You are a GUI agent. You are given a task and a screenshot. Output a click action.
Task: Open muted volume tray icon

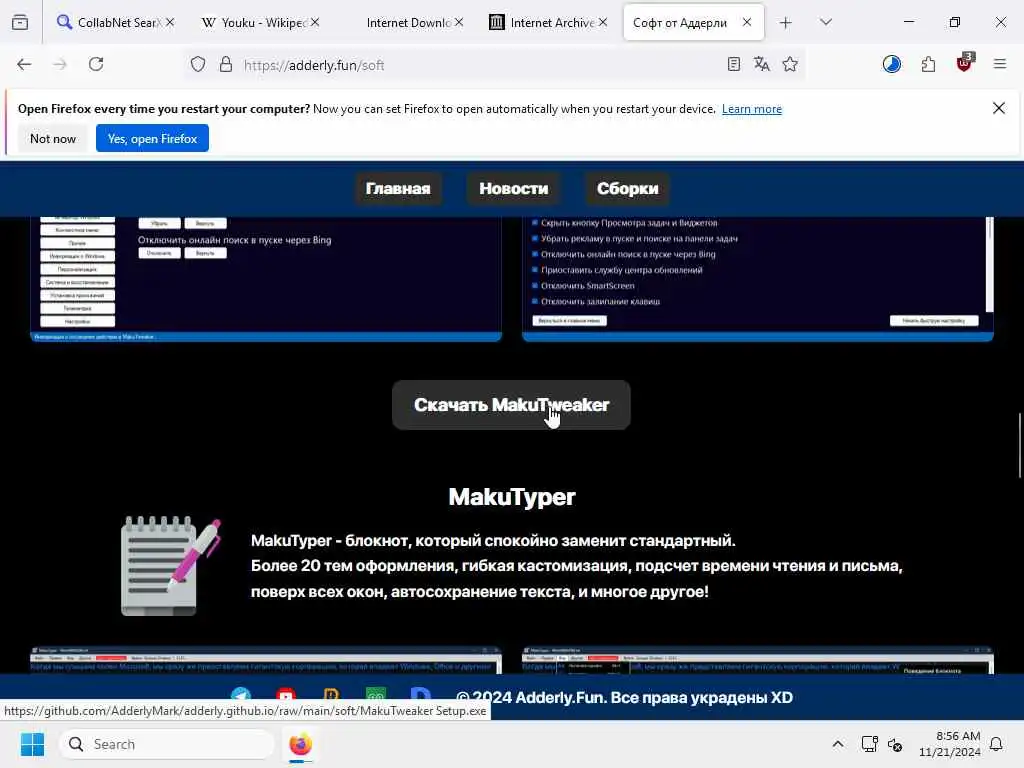click(x=895, y=744)
